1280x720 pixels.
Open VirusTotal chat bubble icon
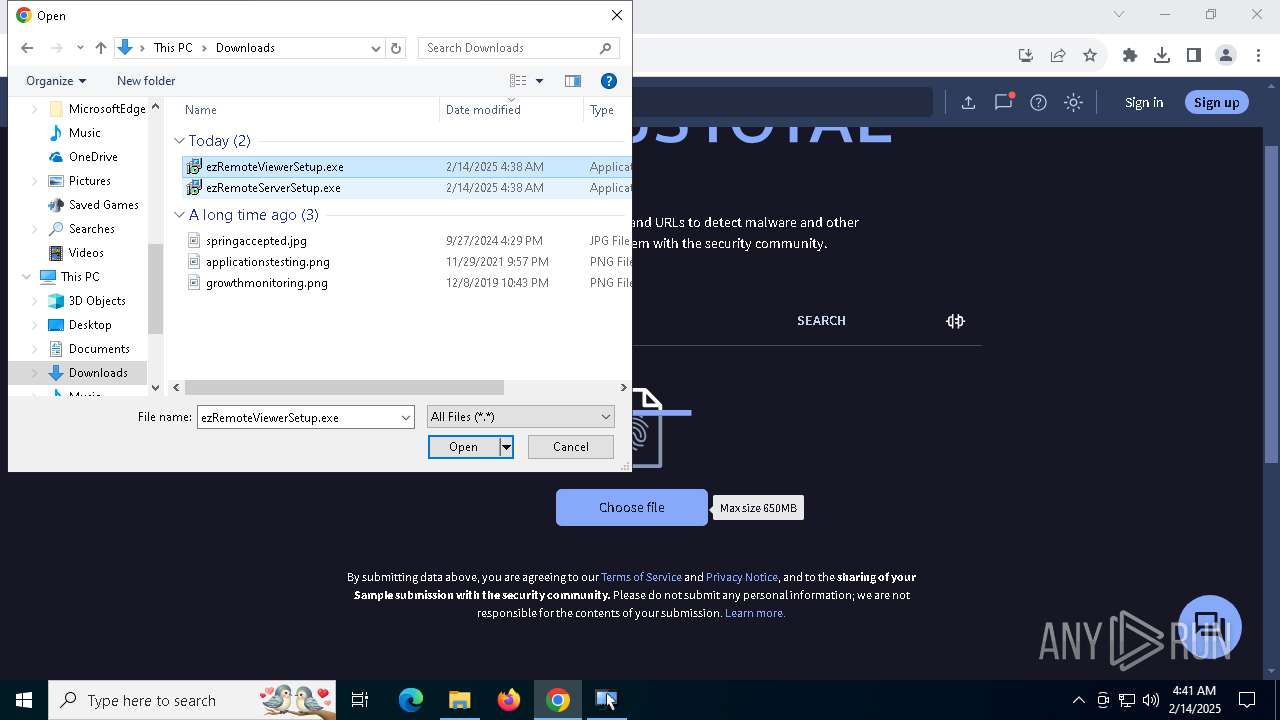1210,627
